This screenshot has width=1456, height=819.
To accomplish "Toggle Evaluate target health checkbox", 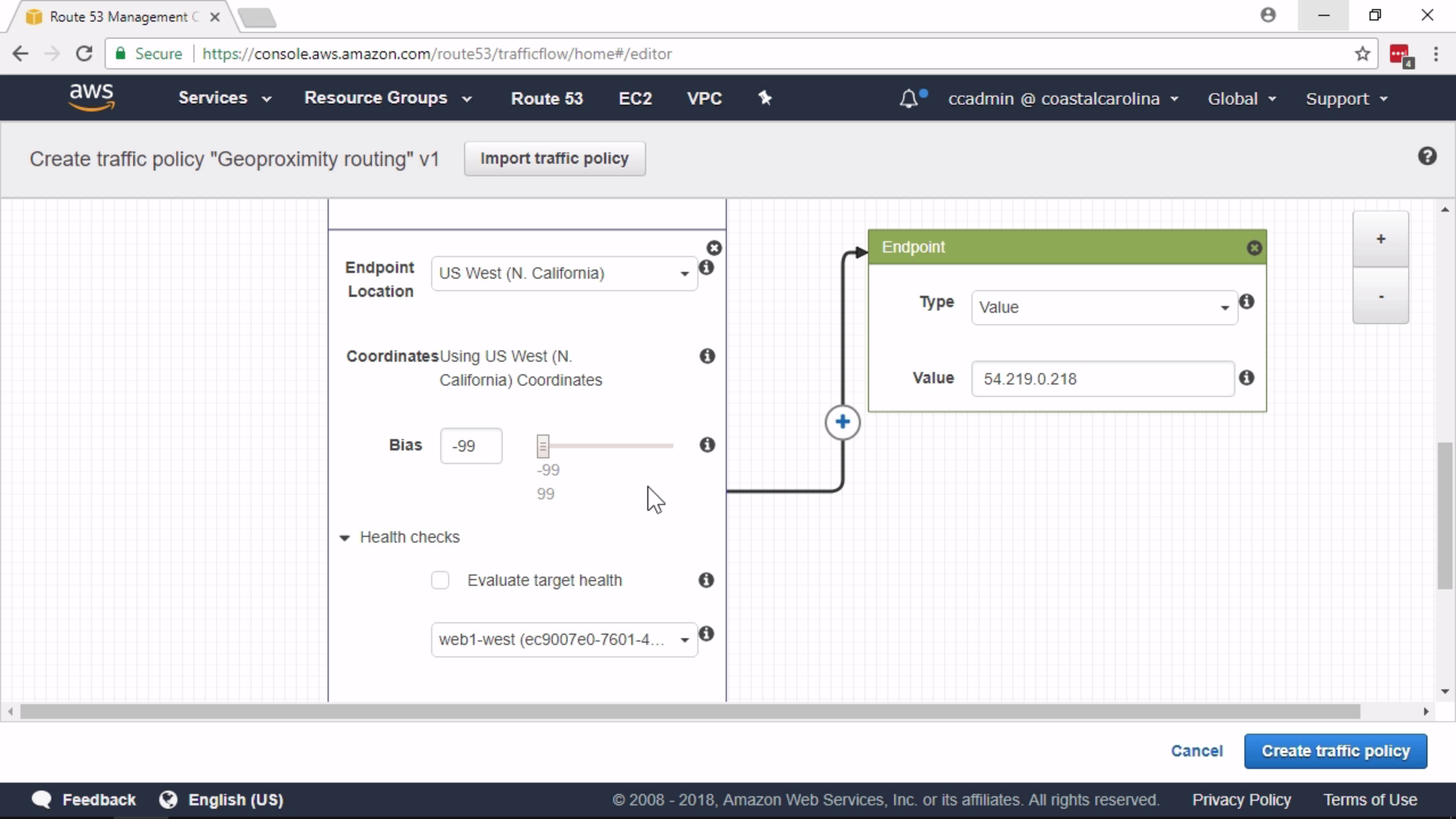I will tap(440, 580).
